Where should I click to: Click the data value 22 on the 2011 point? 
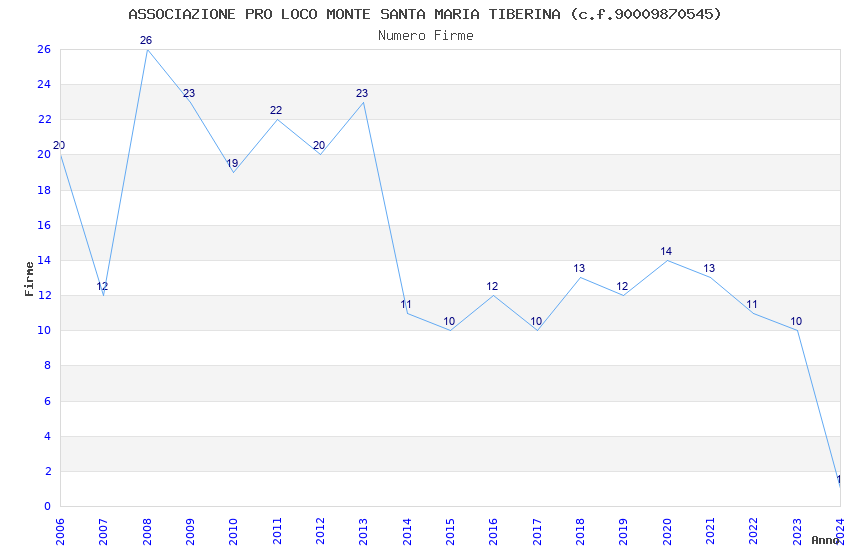tap(276, 110)
